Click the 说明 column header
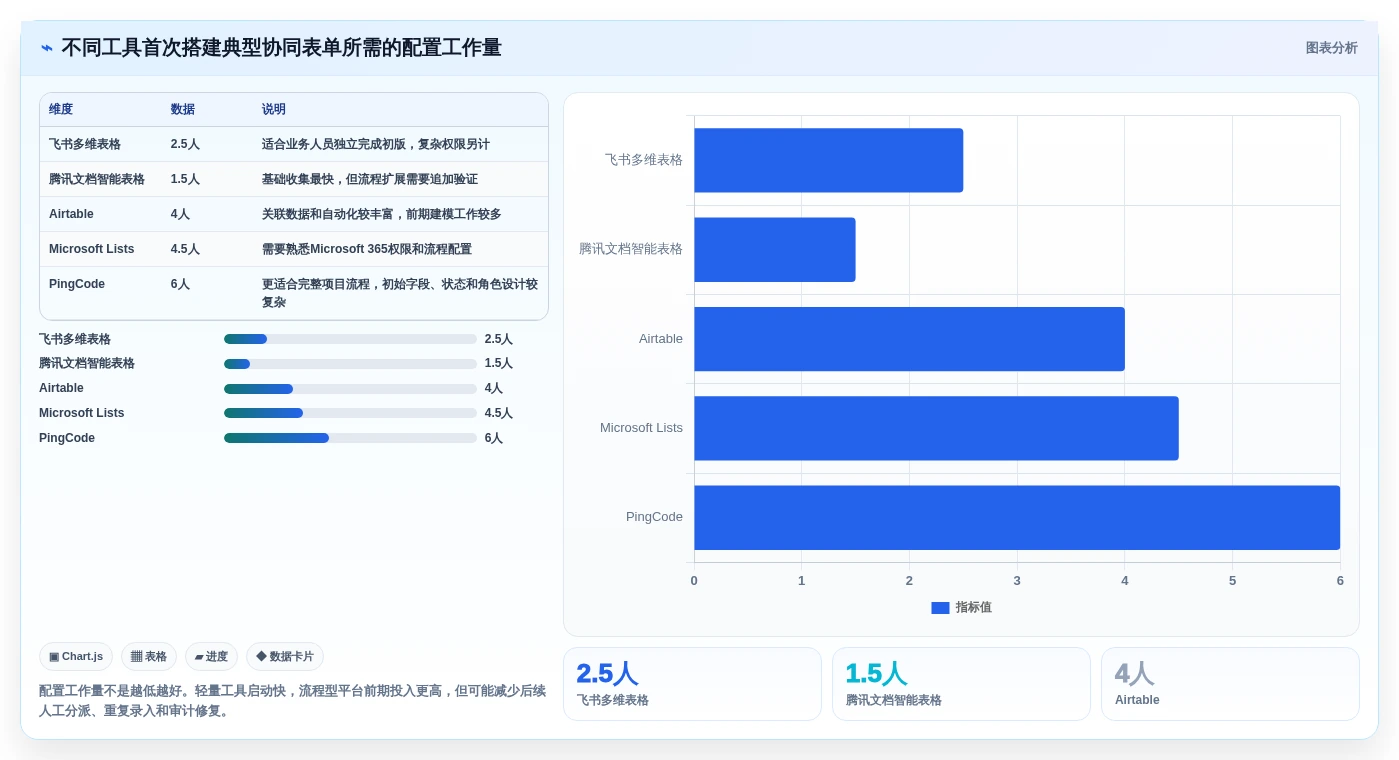Image resolution: width=1399 pixels, height=760 pixels. click(x=274, y=109)
